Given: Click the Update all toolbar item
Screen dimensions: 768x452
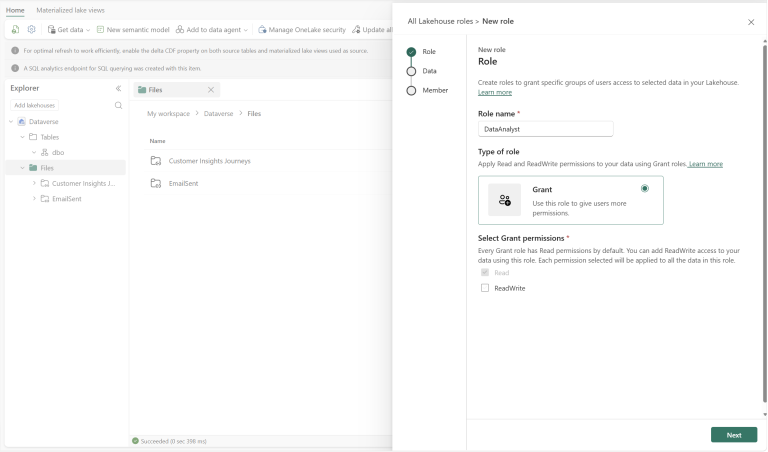Looking at the screenshot, I should coord(372,30).
